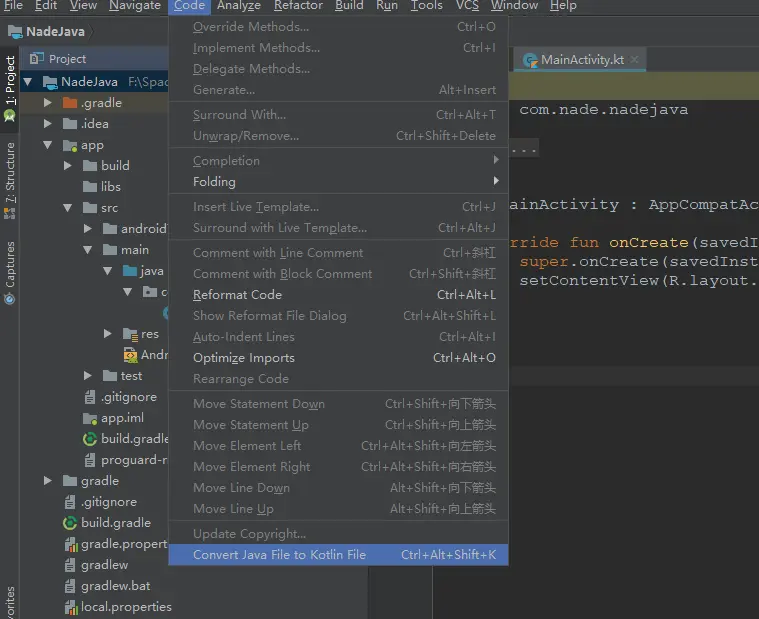Toggle the 7: Structure tool window
This screenshot has width=759, height=619.
[x=10, y=181]
